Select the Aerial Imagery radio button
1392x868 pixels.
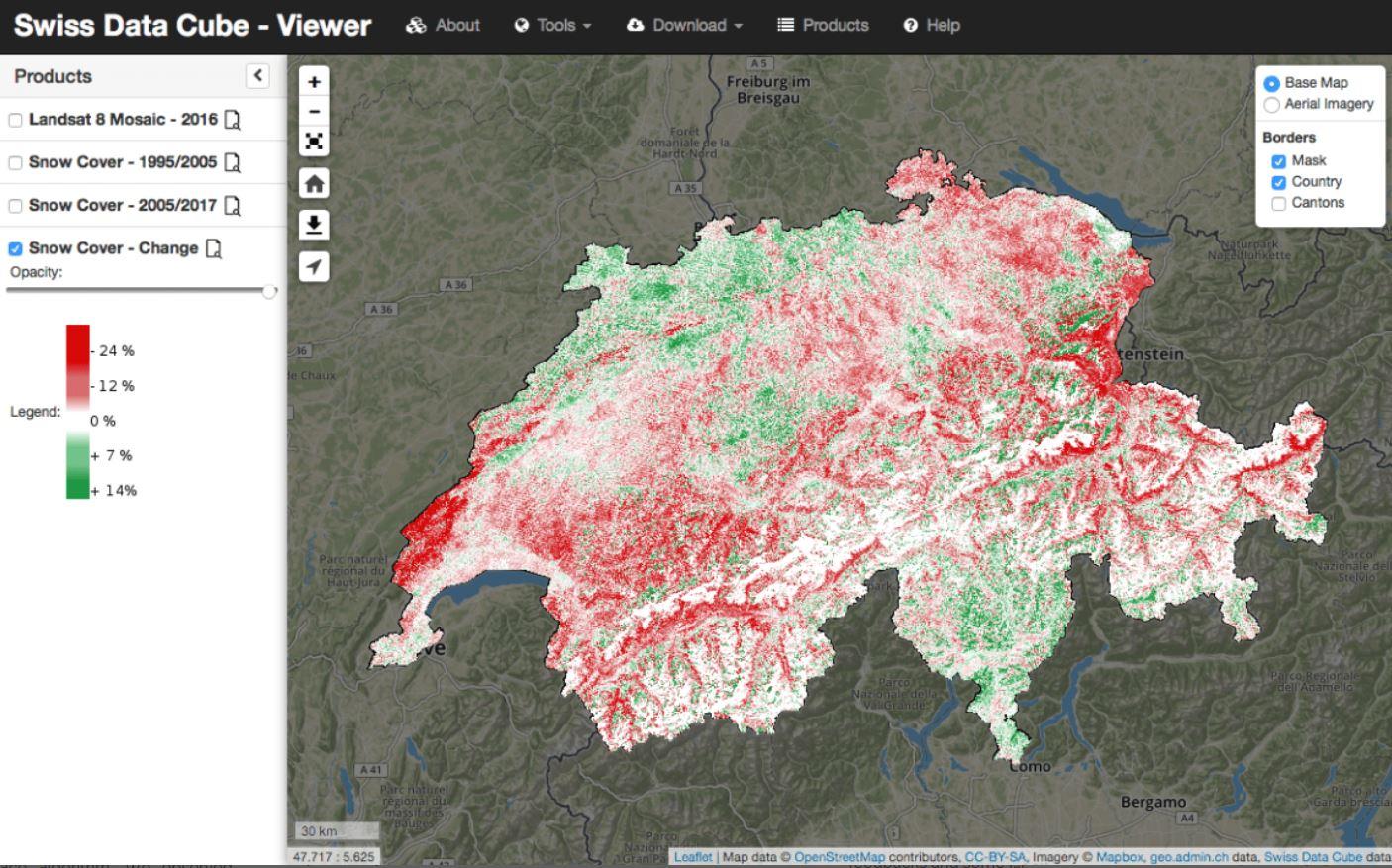(x=1271, y=104)
